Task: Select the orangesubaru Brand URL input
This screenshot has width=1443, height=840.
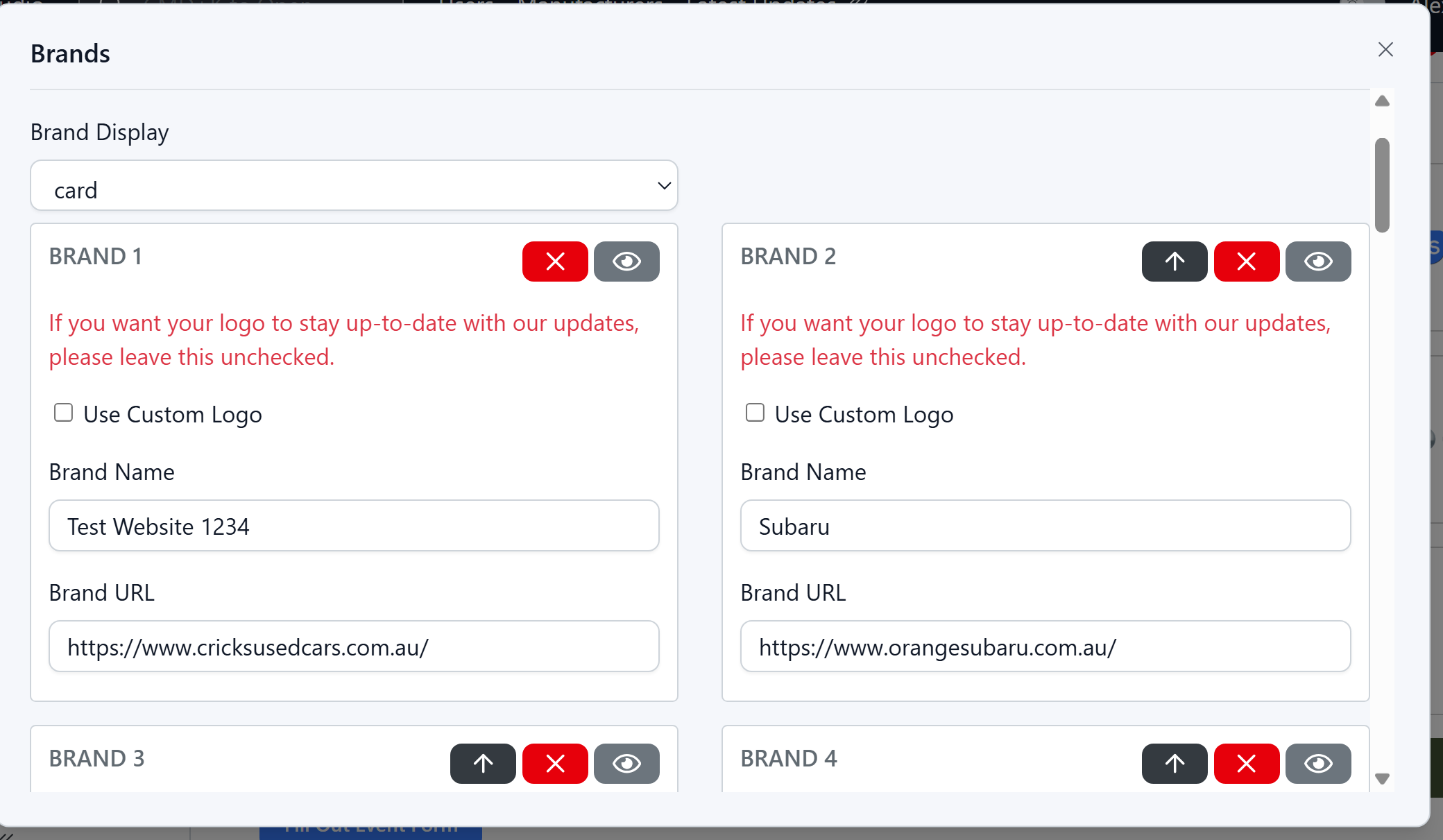Action: pos(1045,646)
